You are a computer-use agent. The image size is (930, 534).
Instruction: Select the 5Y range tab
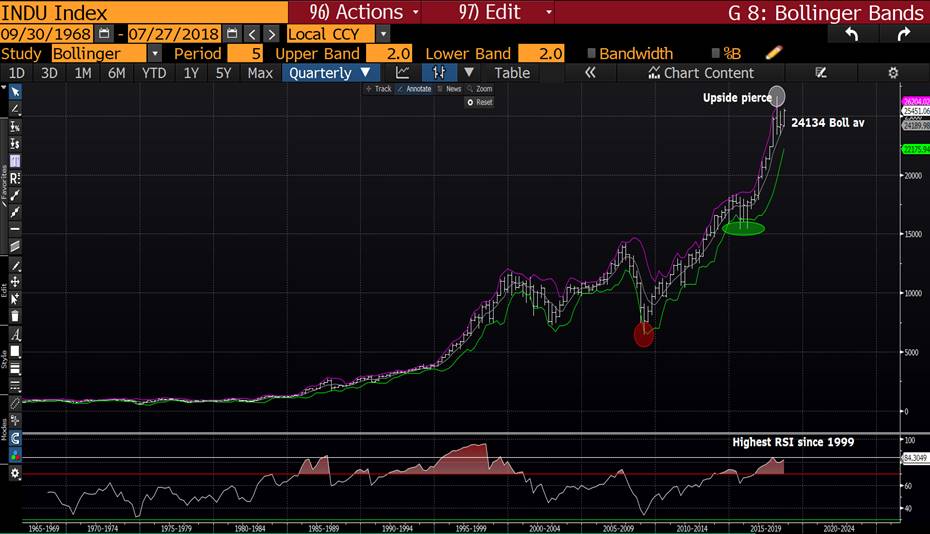point(223,72)
